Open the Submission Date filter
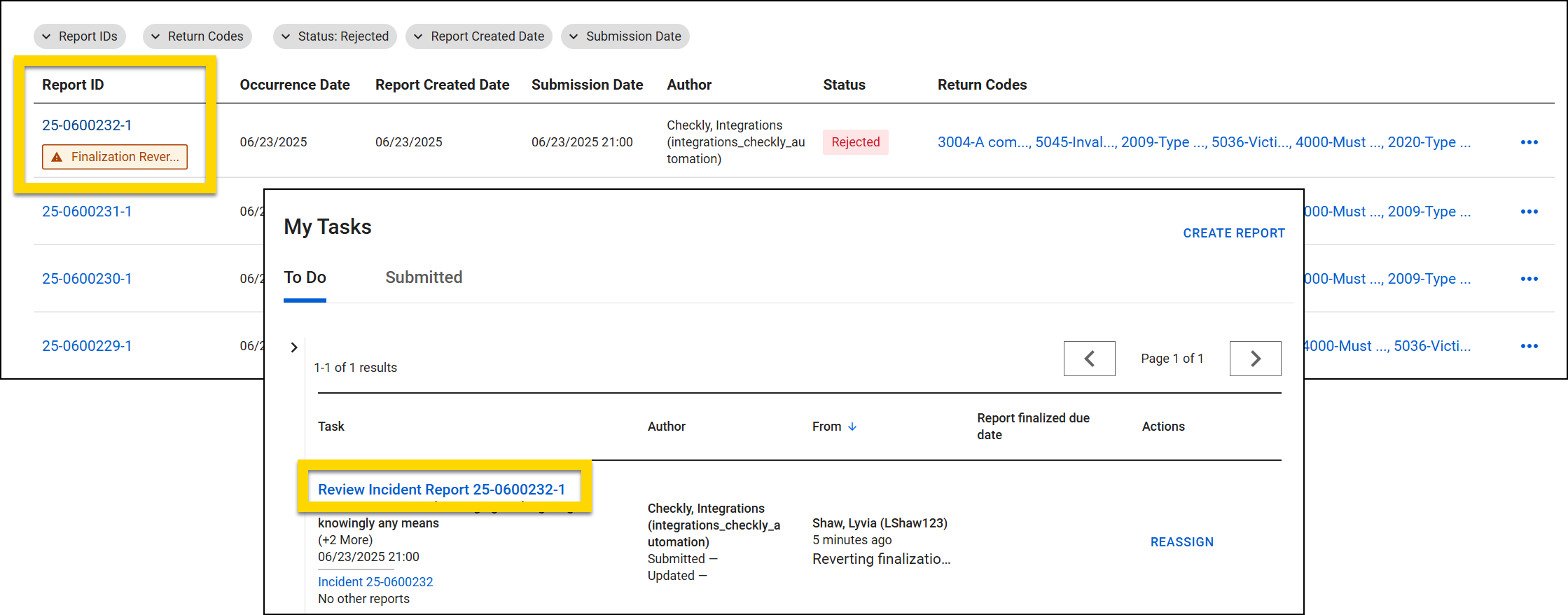Viewport: 1568px width, 615px height. tap(625, 36)
